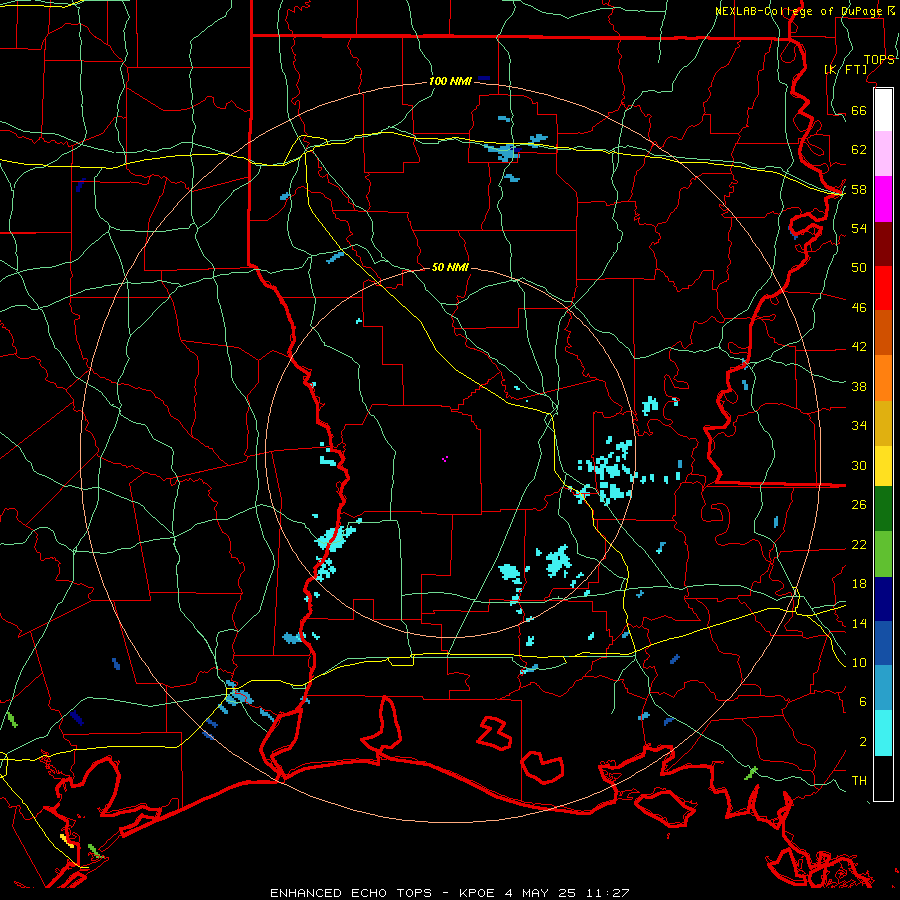The image size is (900, 900).
Task: Click the "6" legend value
Action: 863,701
